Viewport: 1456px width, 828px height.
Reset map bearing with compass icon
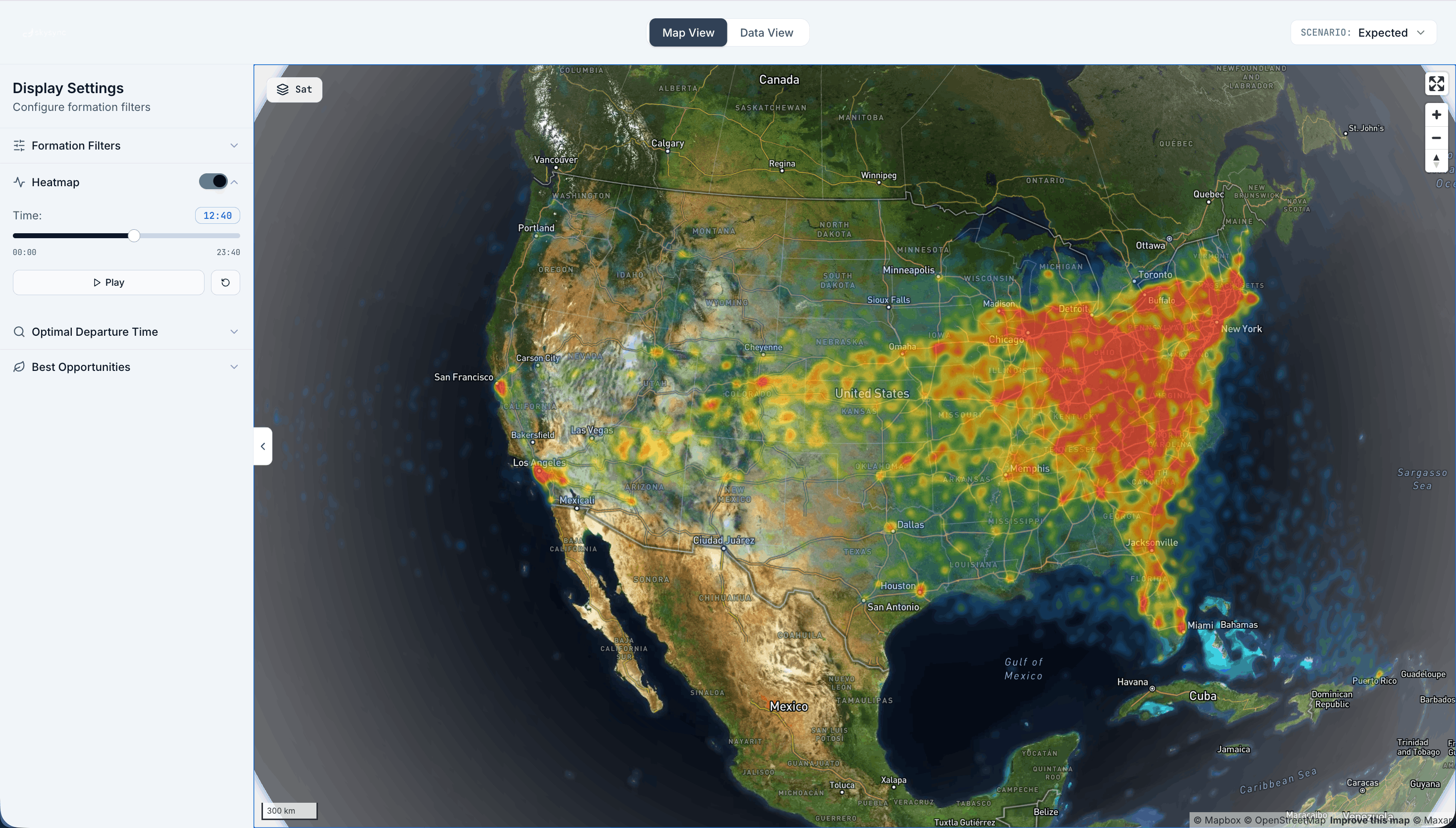(1436, 161)
